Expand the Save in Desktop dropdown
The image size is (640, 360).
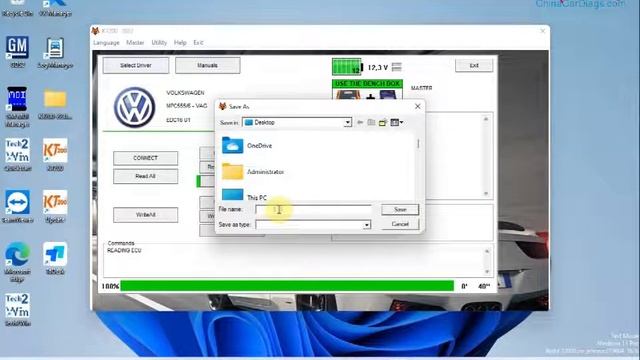(x=347, y=122)
